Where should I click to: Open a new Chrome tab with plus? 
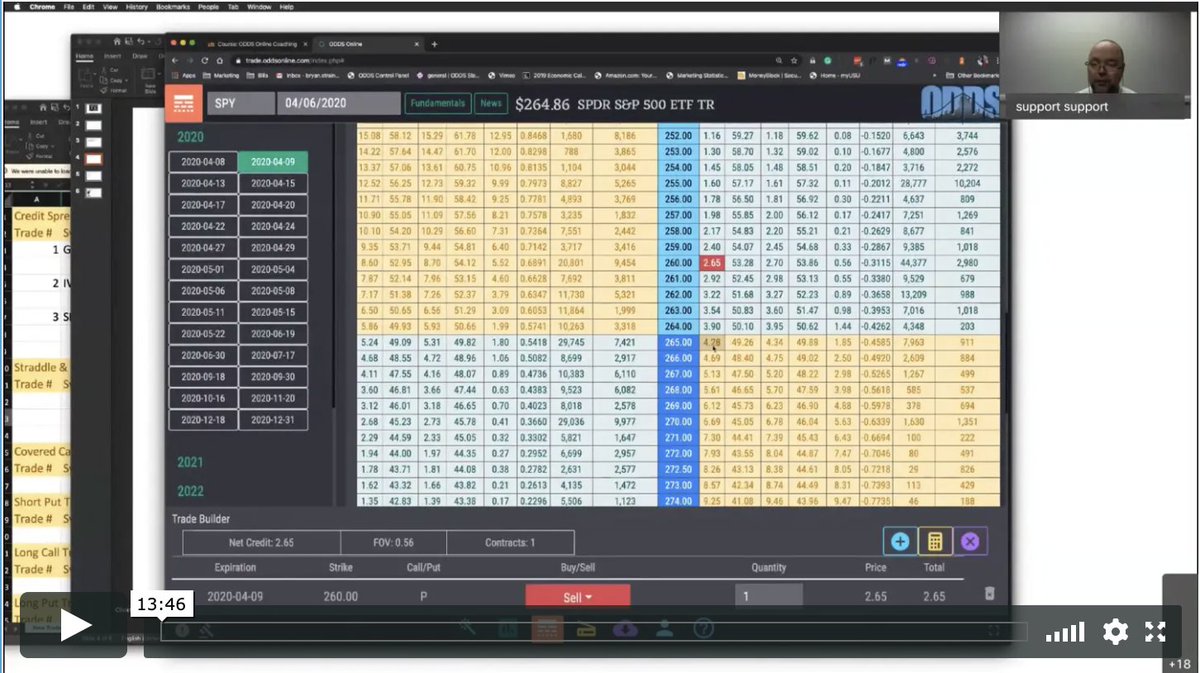[x=434, y=44]
